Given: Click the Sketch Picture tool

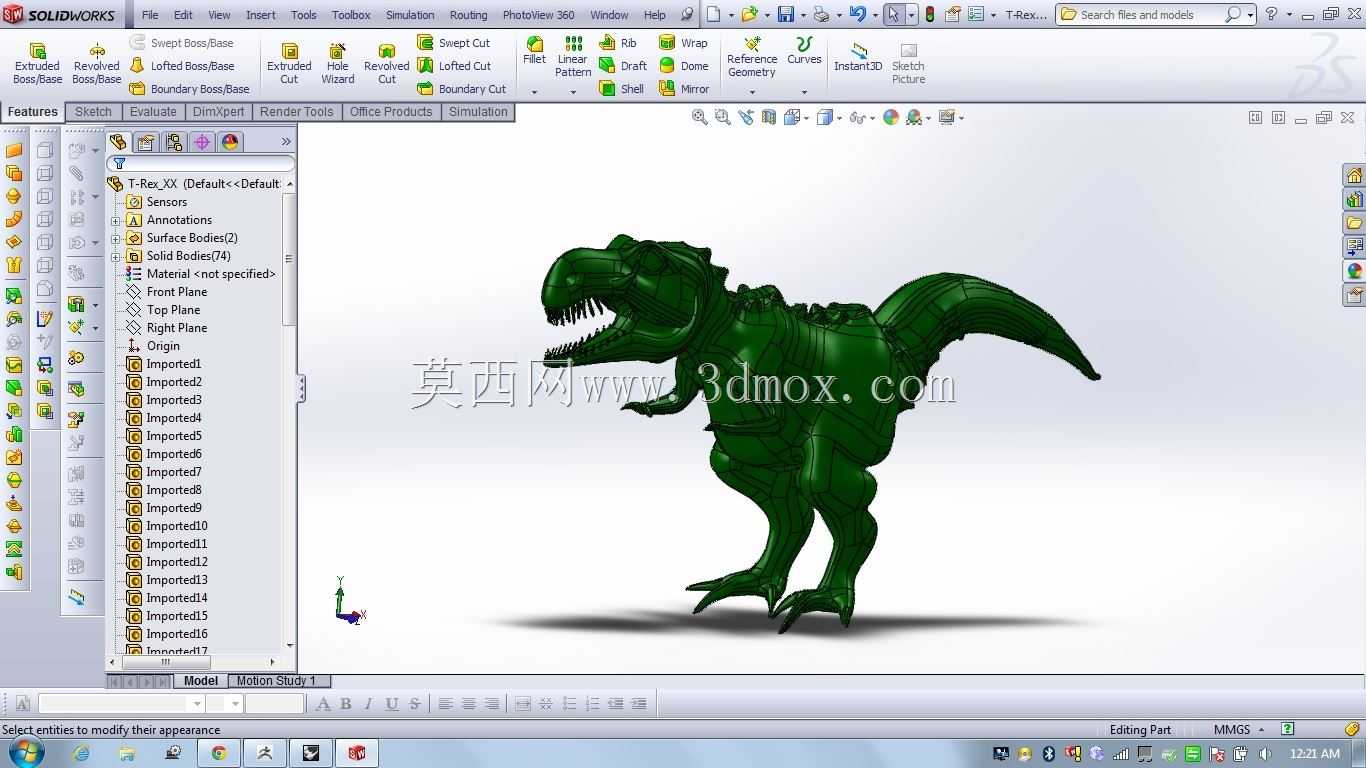Looking at the screenshot, I should (908, 63).
